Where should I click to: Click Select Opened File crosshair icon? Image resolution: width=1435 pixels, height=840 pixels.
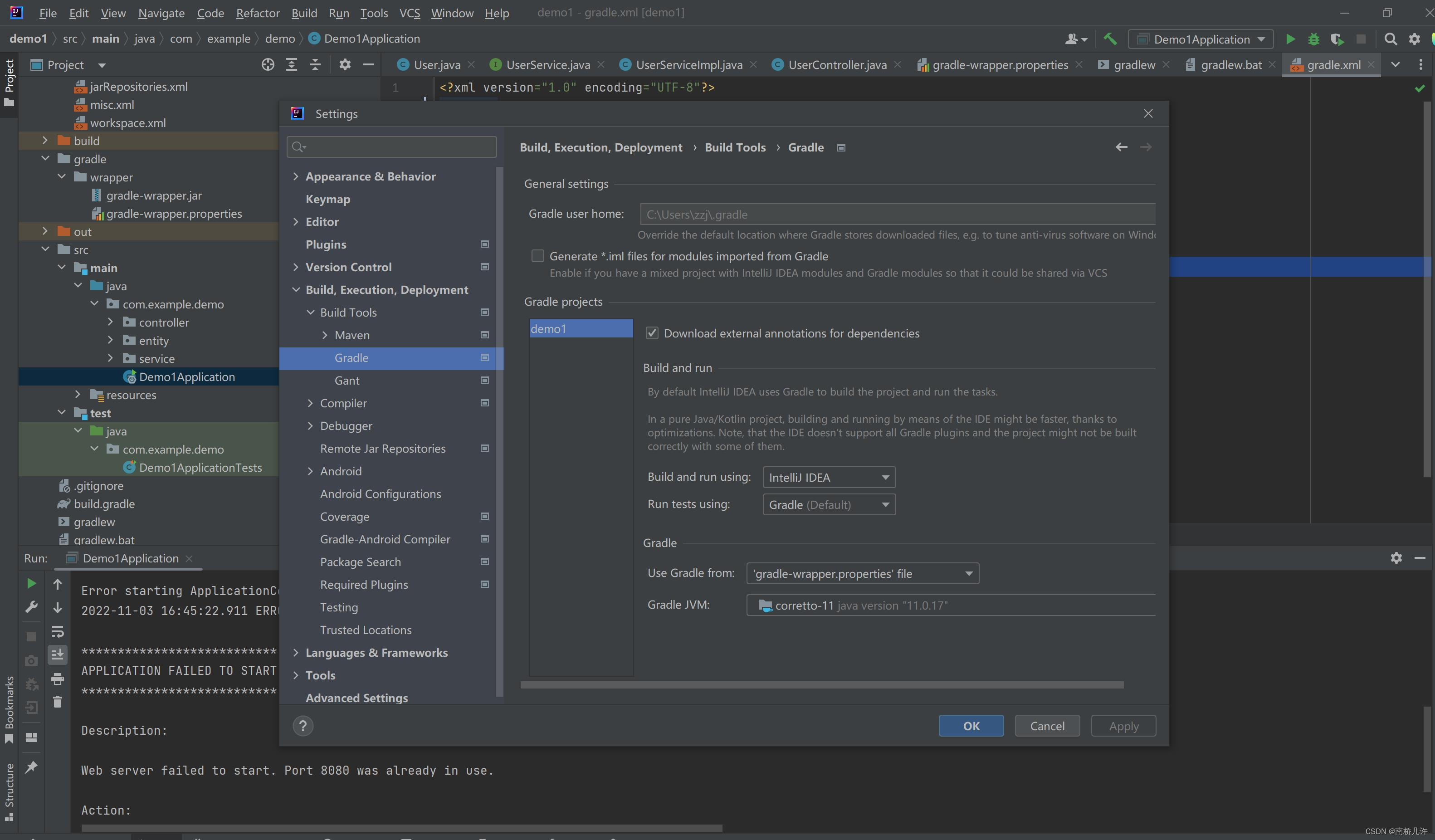click(x=268, y=65)
